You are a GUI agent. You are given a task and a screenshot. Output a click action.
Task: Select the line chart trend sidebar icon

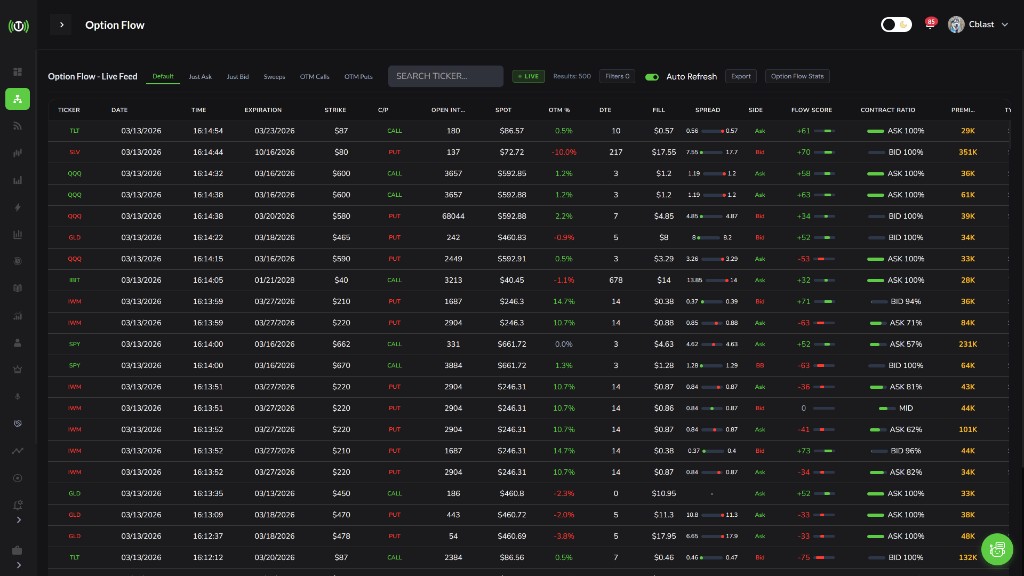click(19, 451)
